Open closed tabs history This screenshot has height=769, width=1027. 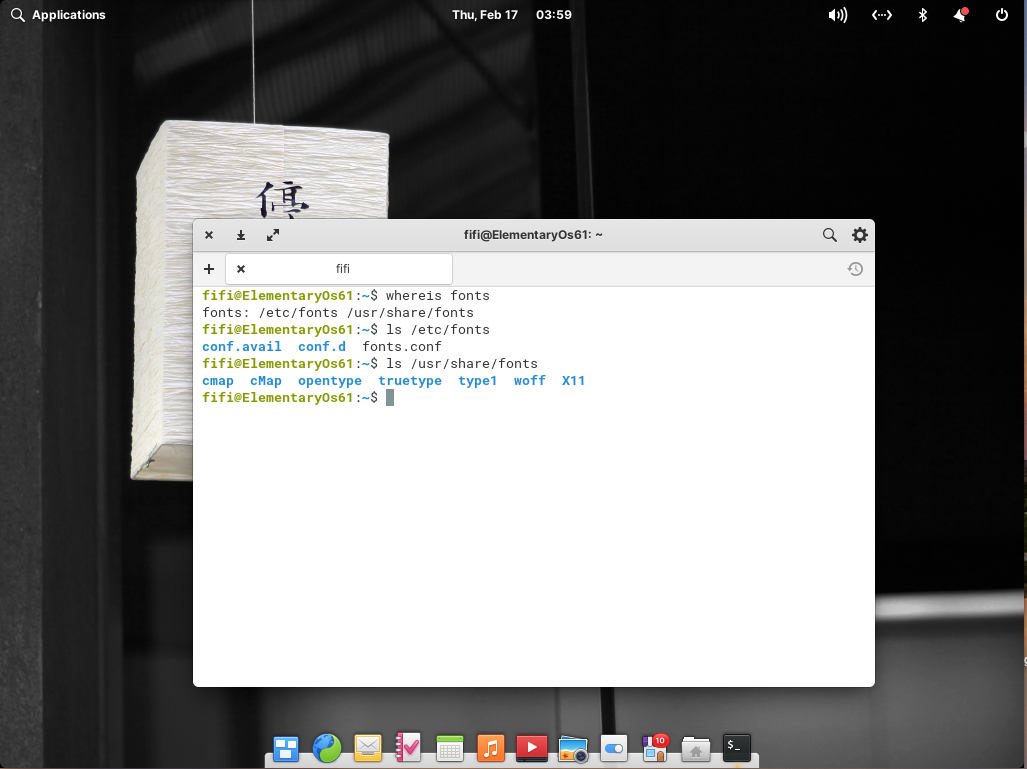(x=854, y=269)
